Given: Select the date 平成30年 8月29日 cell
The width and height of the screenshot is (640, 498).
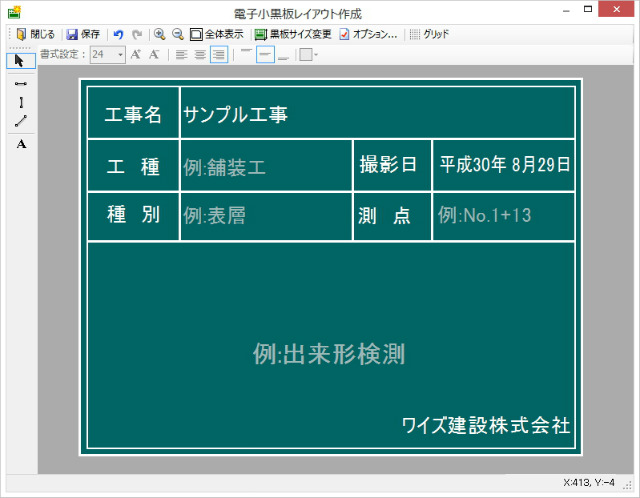Looking at the screenshot, I should point(504,165).
